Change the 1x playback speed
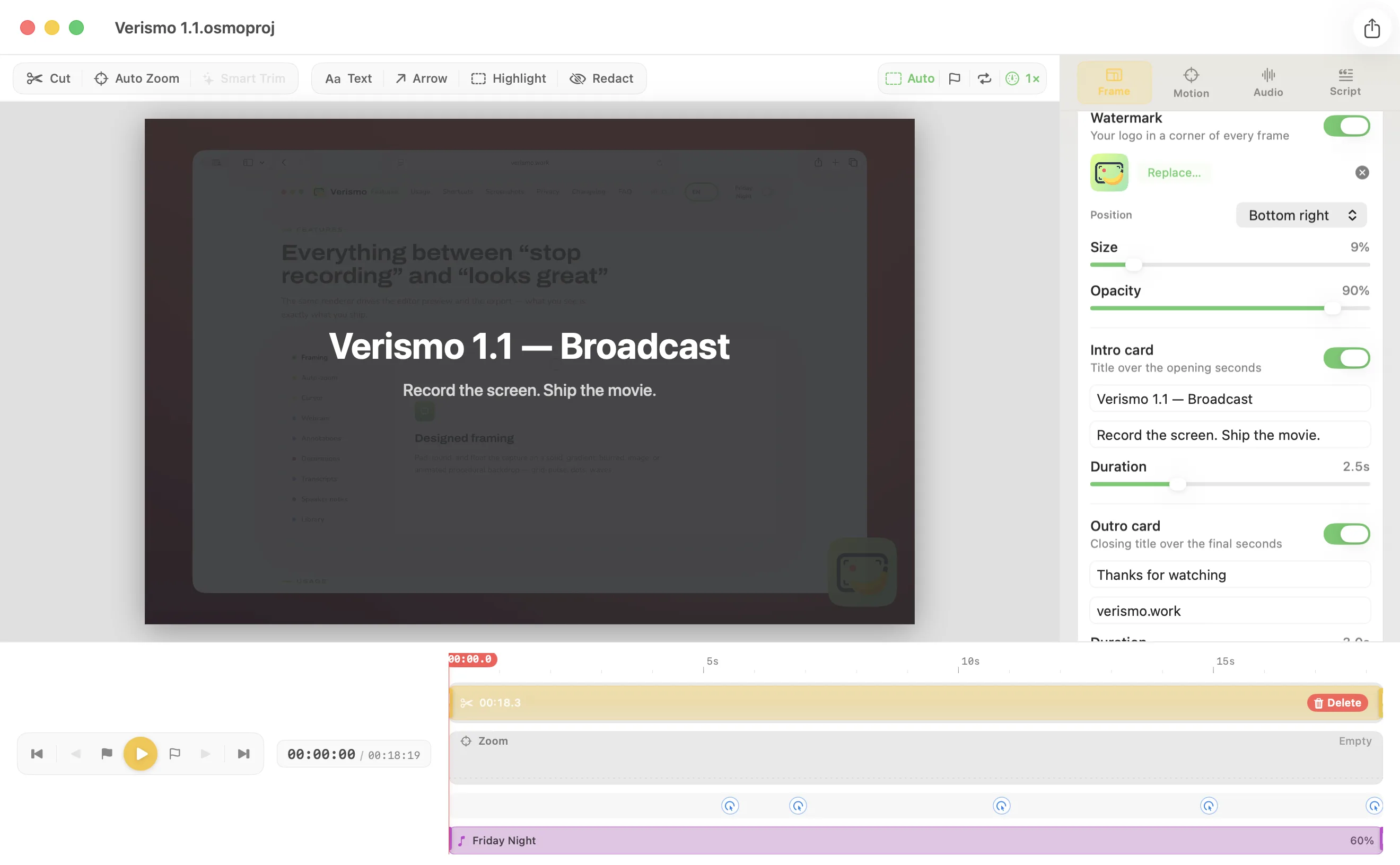 click(1022, 78)
